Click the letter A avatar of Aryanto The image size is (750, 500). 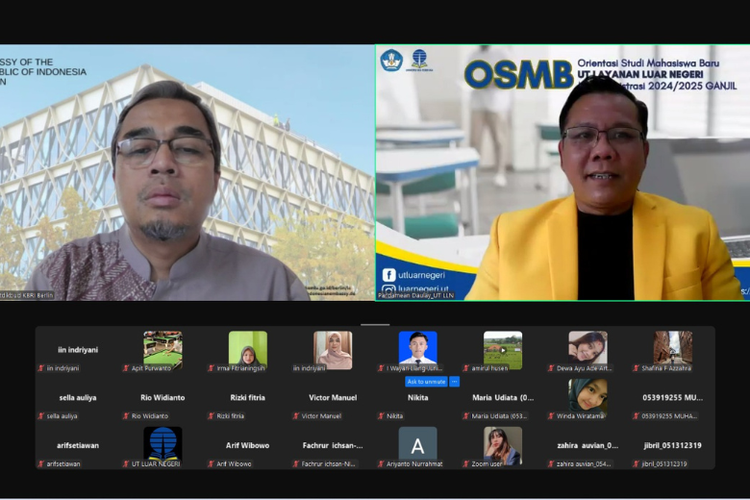417,443
